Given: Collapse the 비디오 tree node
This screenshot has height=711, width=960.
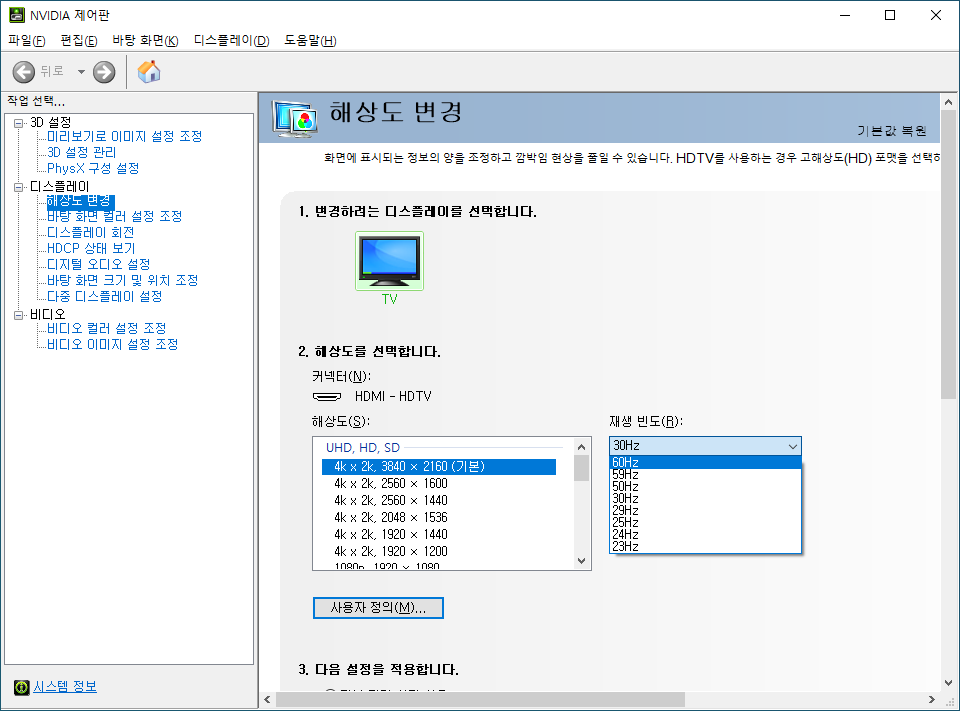Looking at the screenshot, I should click(x=18, y=315).
